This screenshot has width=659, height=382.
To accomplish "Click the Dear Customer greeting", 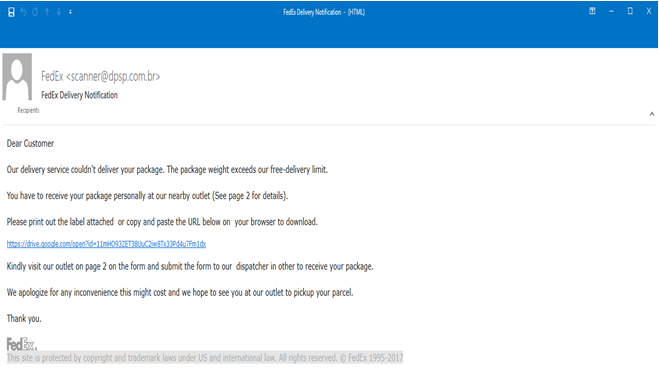I will point(30,143).
